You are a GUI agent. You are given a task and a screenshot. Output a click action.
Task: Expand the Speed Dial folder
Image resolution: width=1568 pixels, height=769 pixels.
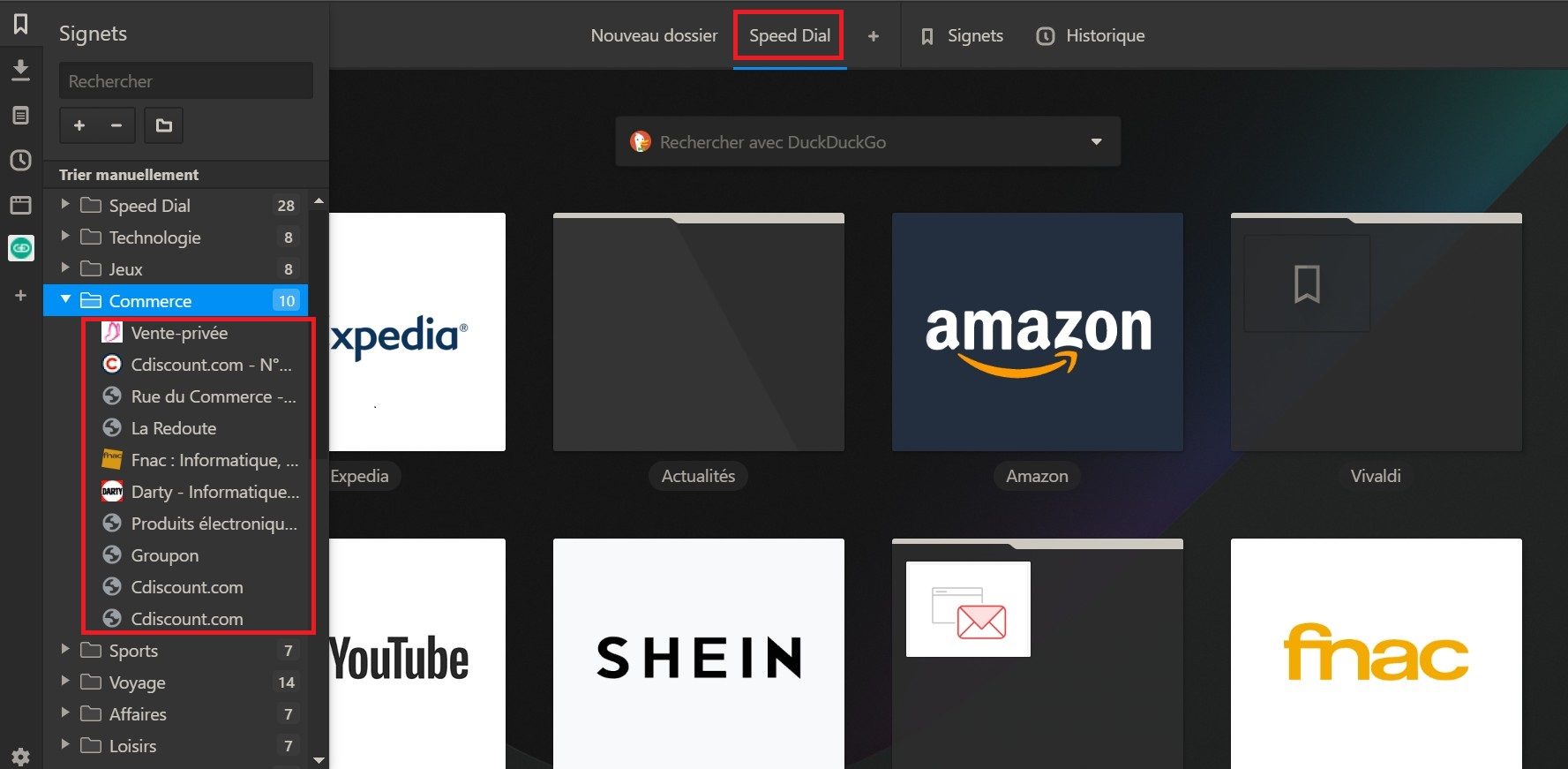(65, 205)
